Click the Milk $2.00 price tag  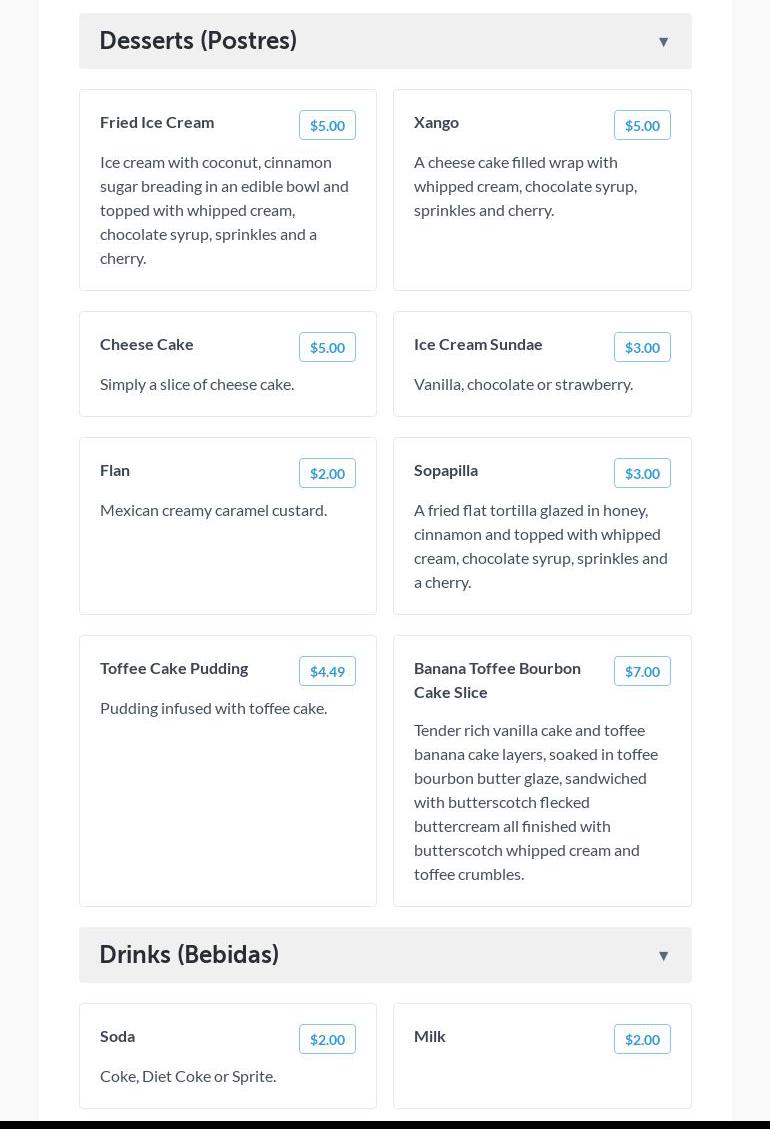[x=642, y=1039]
